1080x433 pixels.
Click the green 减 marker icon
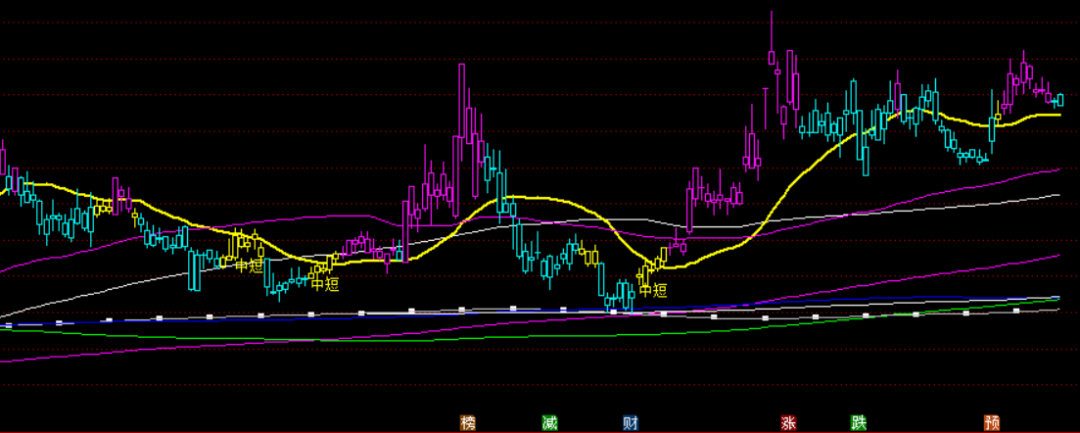click(549, 422)
